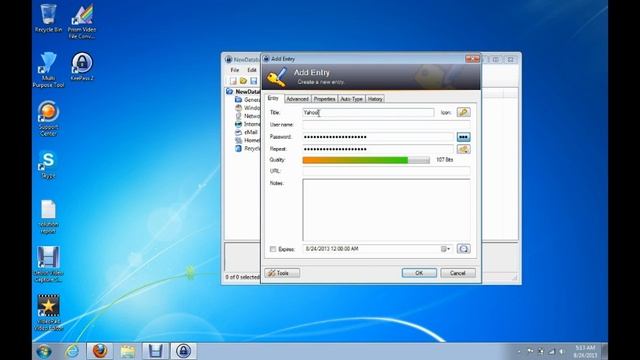
Task: Click the Icon picker key button
Action: pyautogui.click(x=463, y=112)
